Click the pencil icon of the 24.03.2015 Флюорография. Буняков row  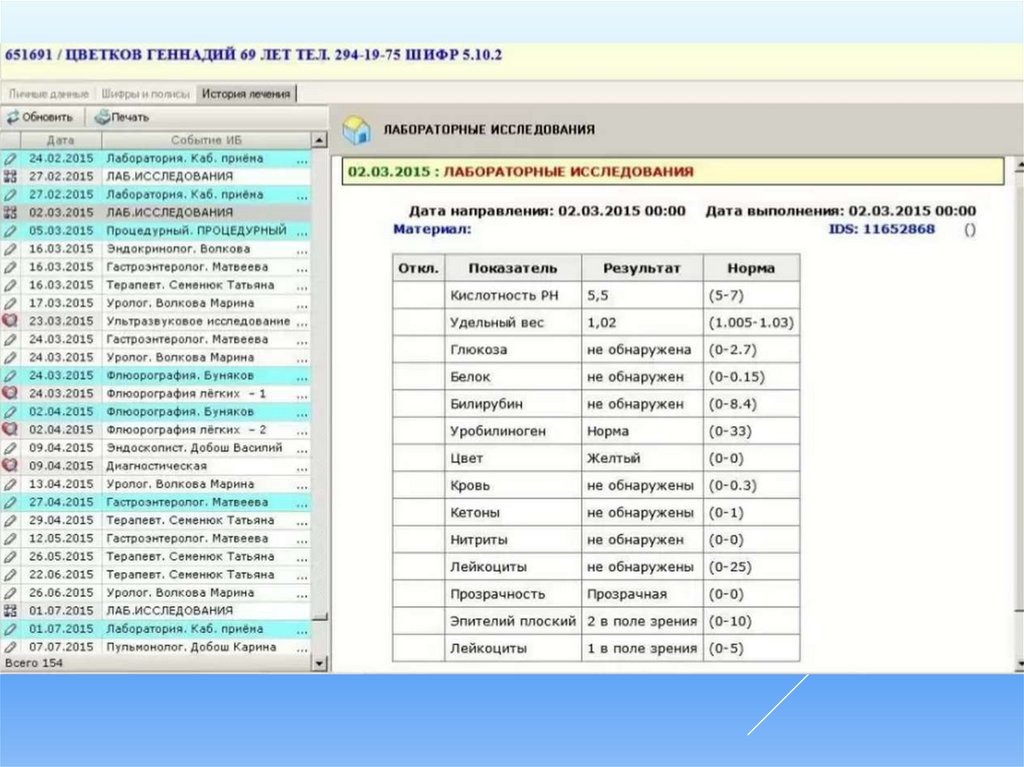tap(10, 376)
